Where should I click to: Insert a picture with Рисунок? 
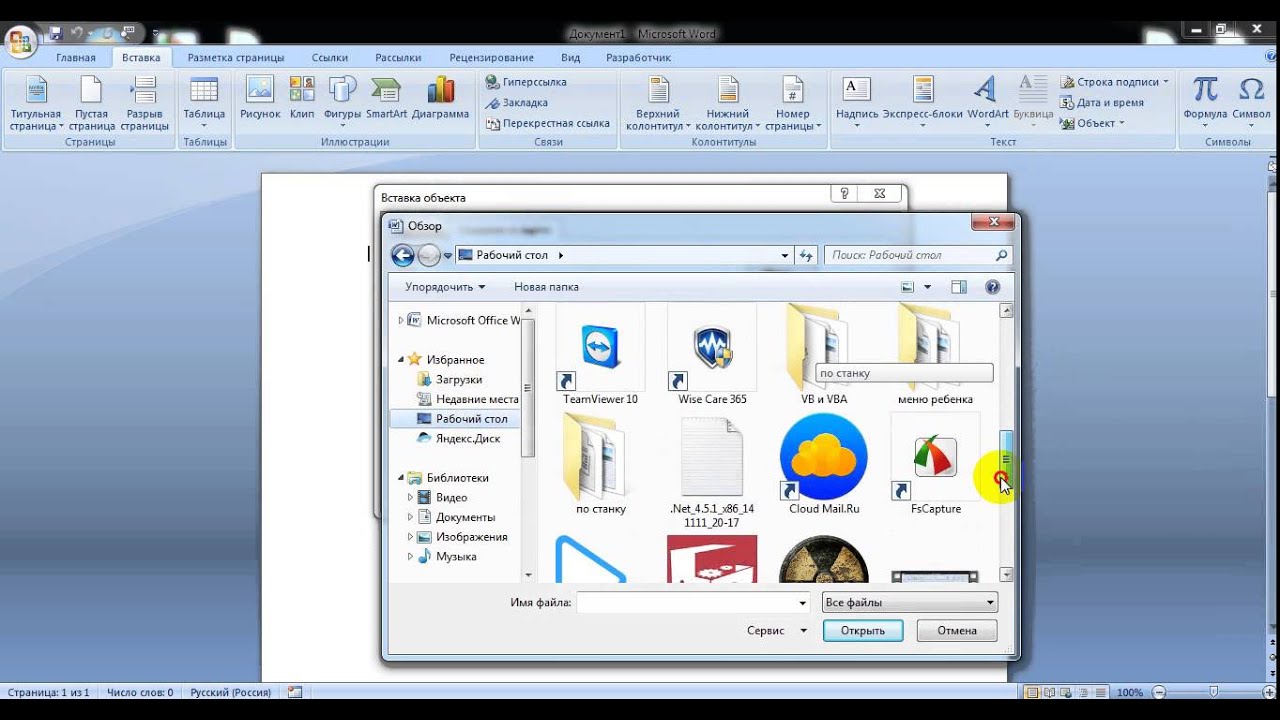tap(260, 99)
